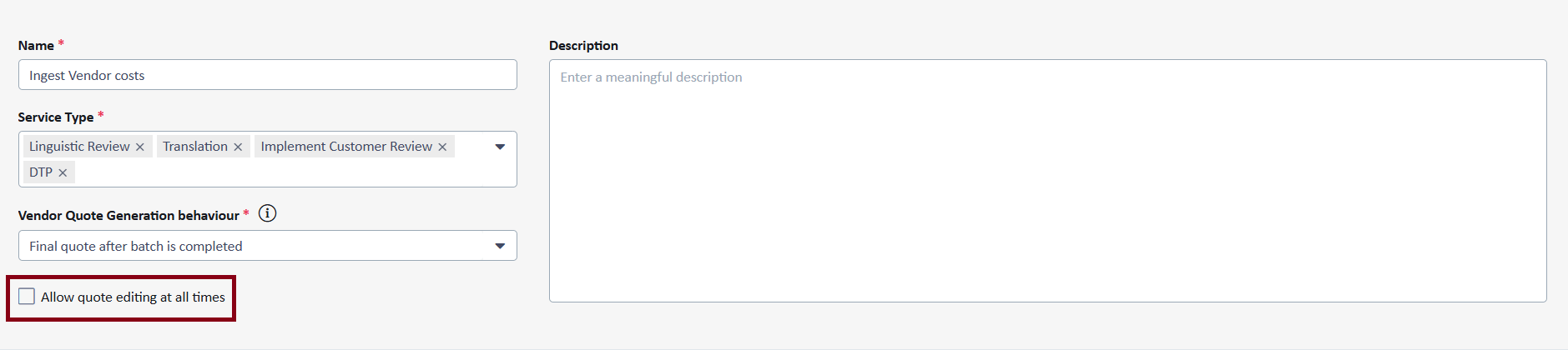Click the Translation chip label
Screen dimensions: 1568x350
pos(194,147)
